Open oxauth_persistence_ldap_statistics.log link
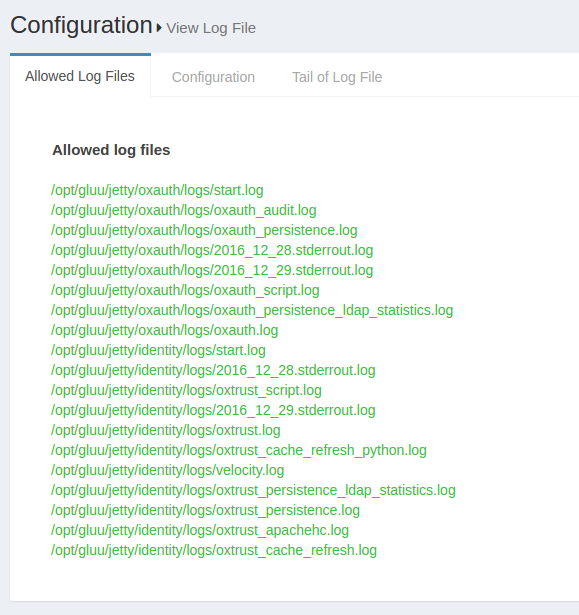The height and width of the screenshot is (615, 579). point(252,310)
